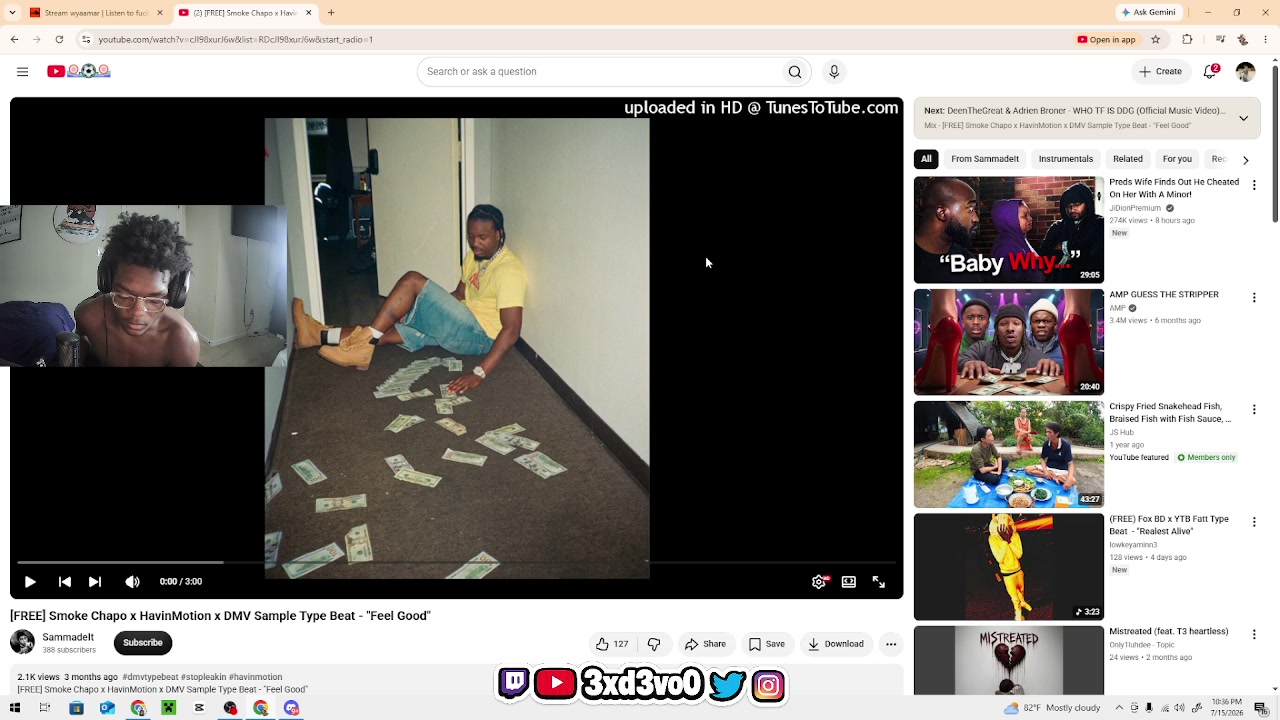This screenshot has width=1280, height=720.
Task: Like the video with 127 likes
Action: pyautogui.click(x=612, y=644)
